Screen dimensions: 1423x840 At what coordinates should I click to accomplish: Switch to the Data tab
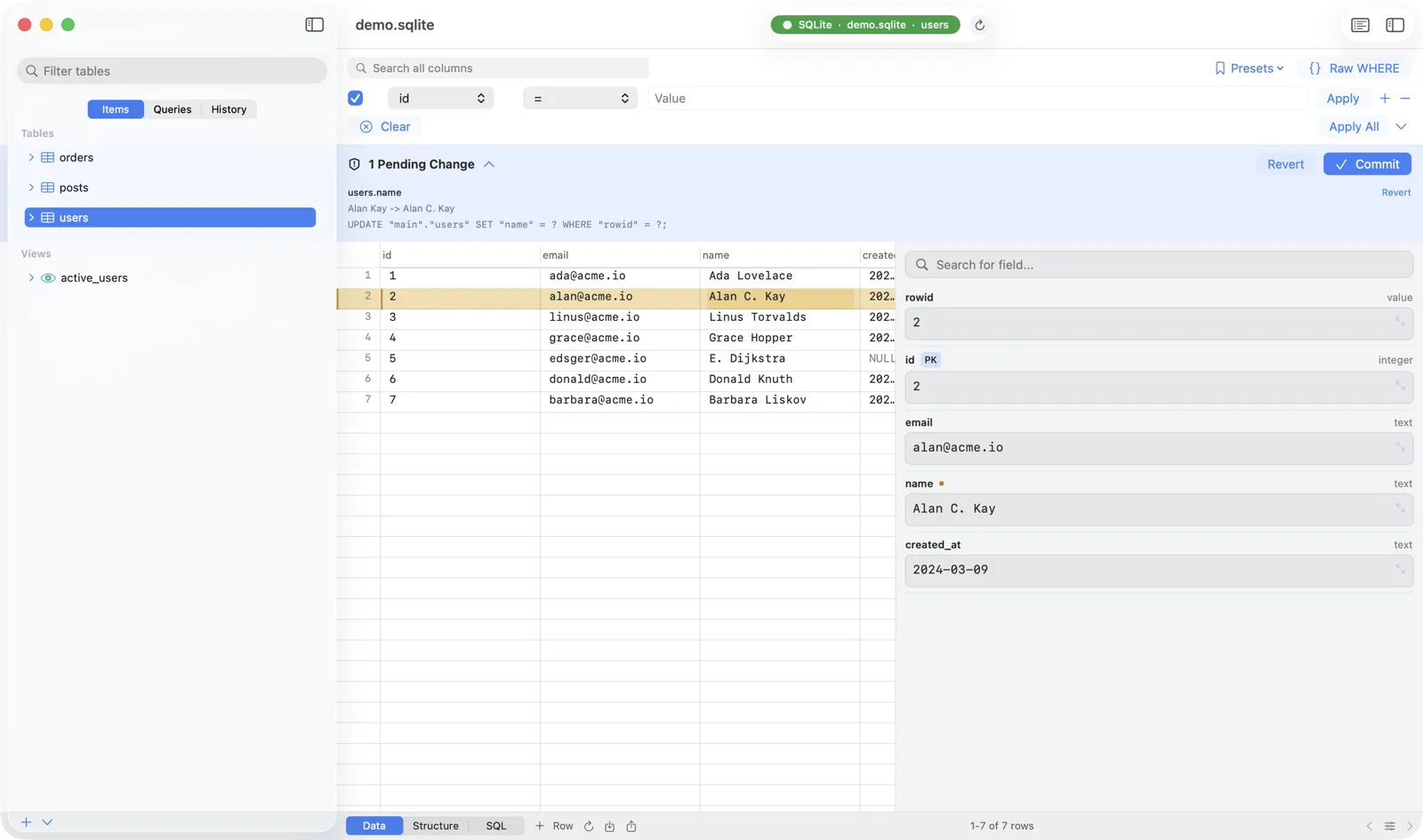click(374, 826)
